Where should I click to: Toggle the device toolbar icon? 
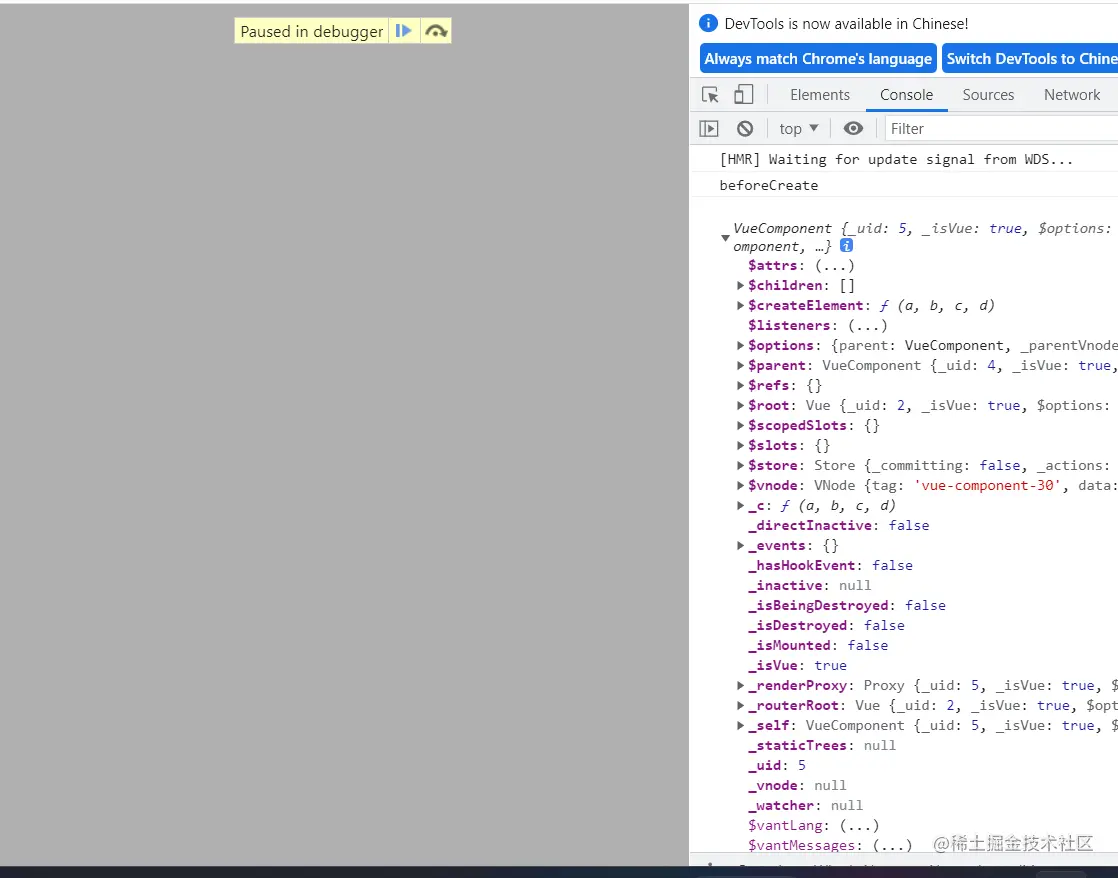744,95
